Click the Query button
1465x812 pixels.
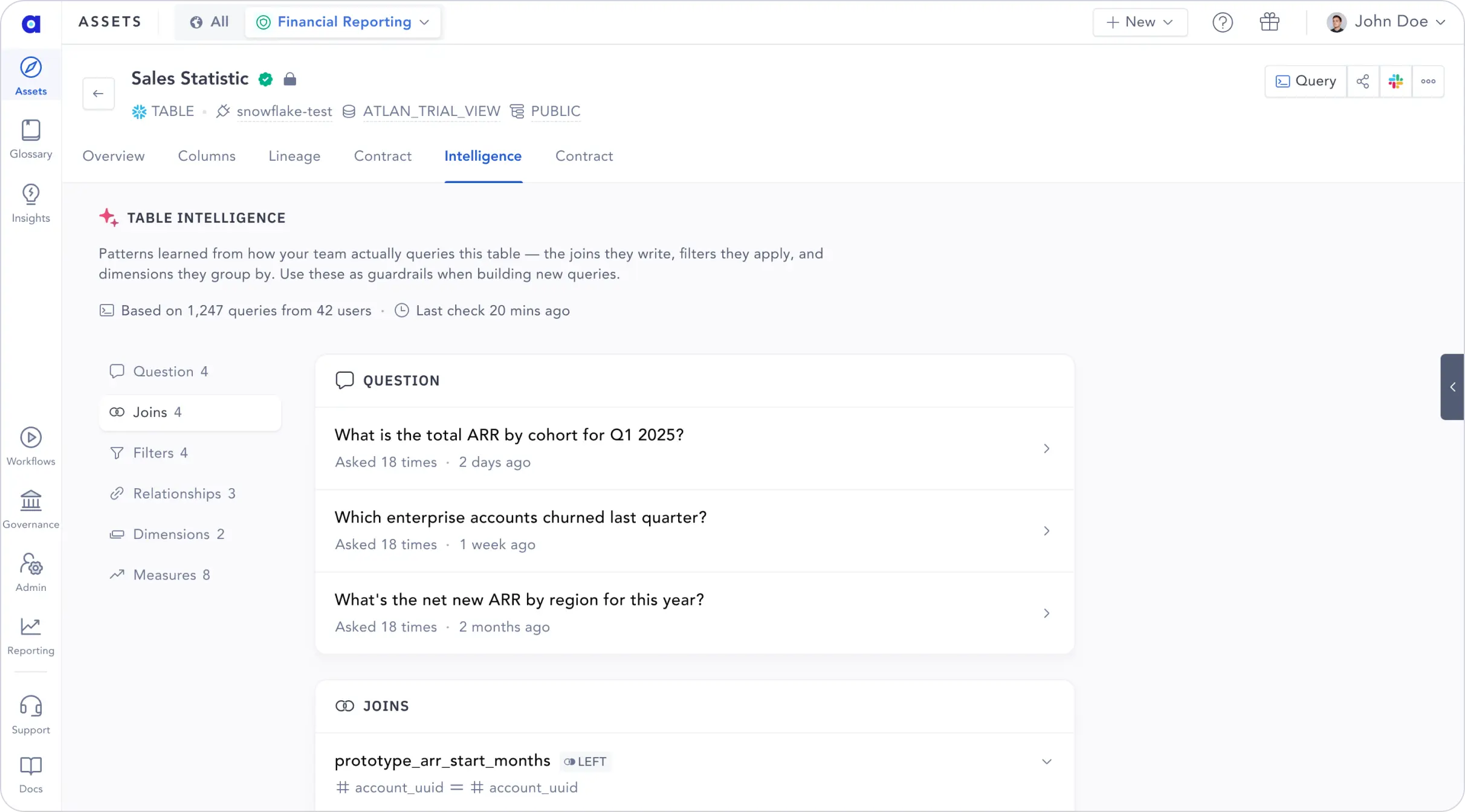point(1306,80)
